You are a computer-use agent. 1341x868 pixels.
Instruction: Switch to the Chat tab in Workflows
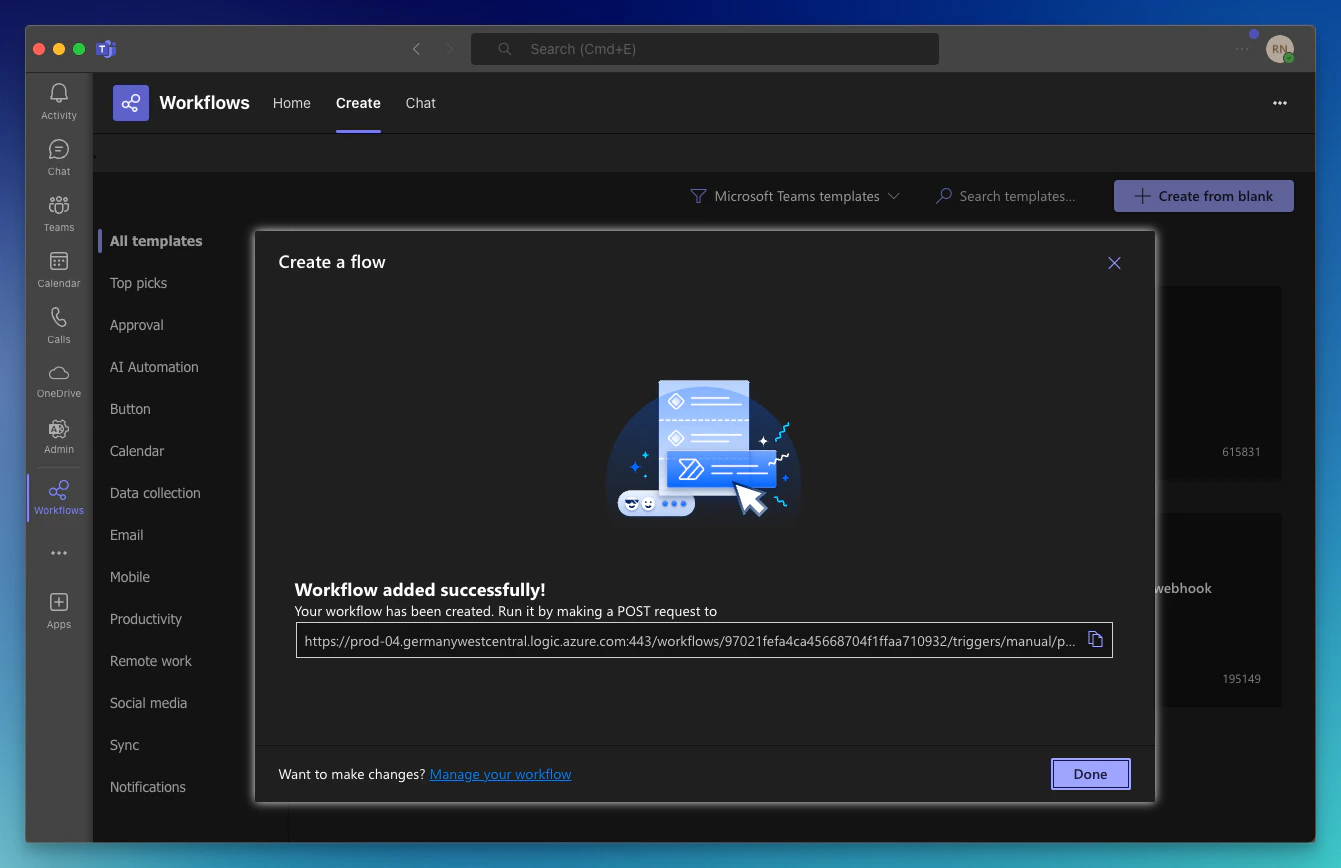[420, 103]
